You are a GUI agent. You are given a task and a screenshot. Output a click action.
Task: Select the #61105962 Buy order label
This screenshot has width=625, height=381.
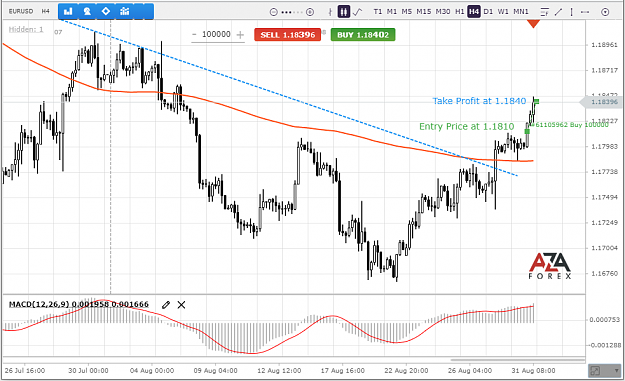(x=571, y=125)
